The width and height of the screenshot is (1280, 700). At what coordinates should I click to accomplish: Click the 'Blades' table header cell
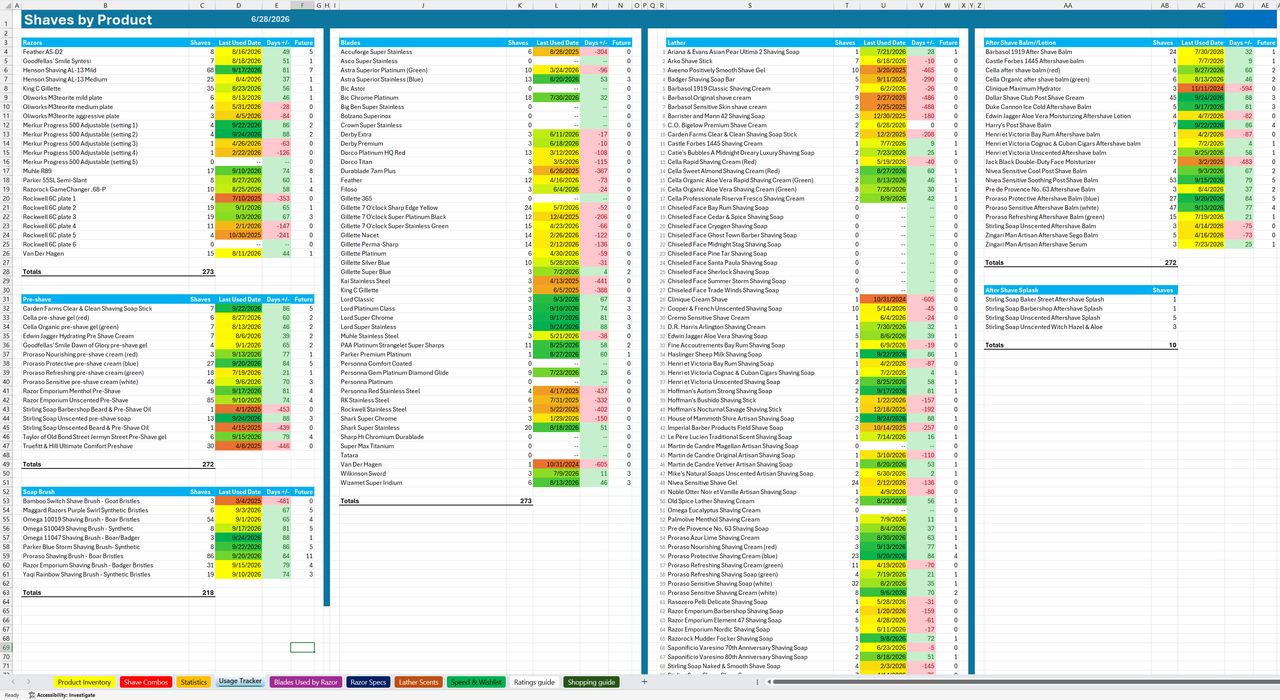click(x=422, y=43)
